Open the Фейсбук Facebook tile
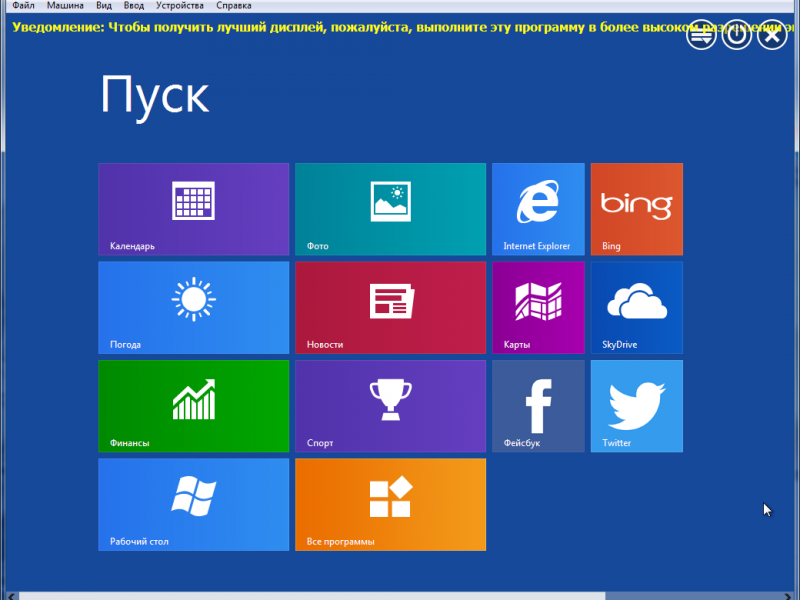Screen dimensions: 800x600 (538, 406)
